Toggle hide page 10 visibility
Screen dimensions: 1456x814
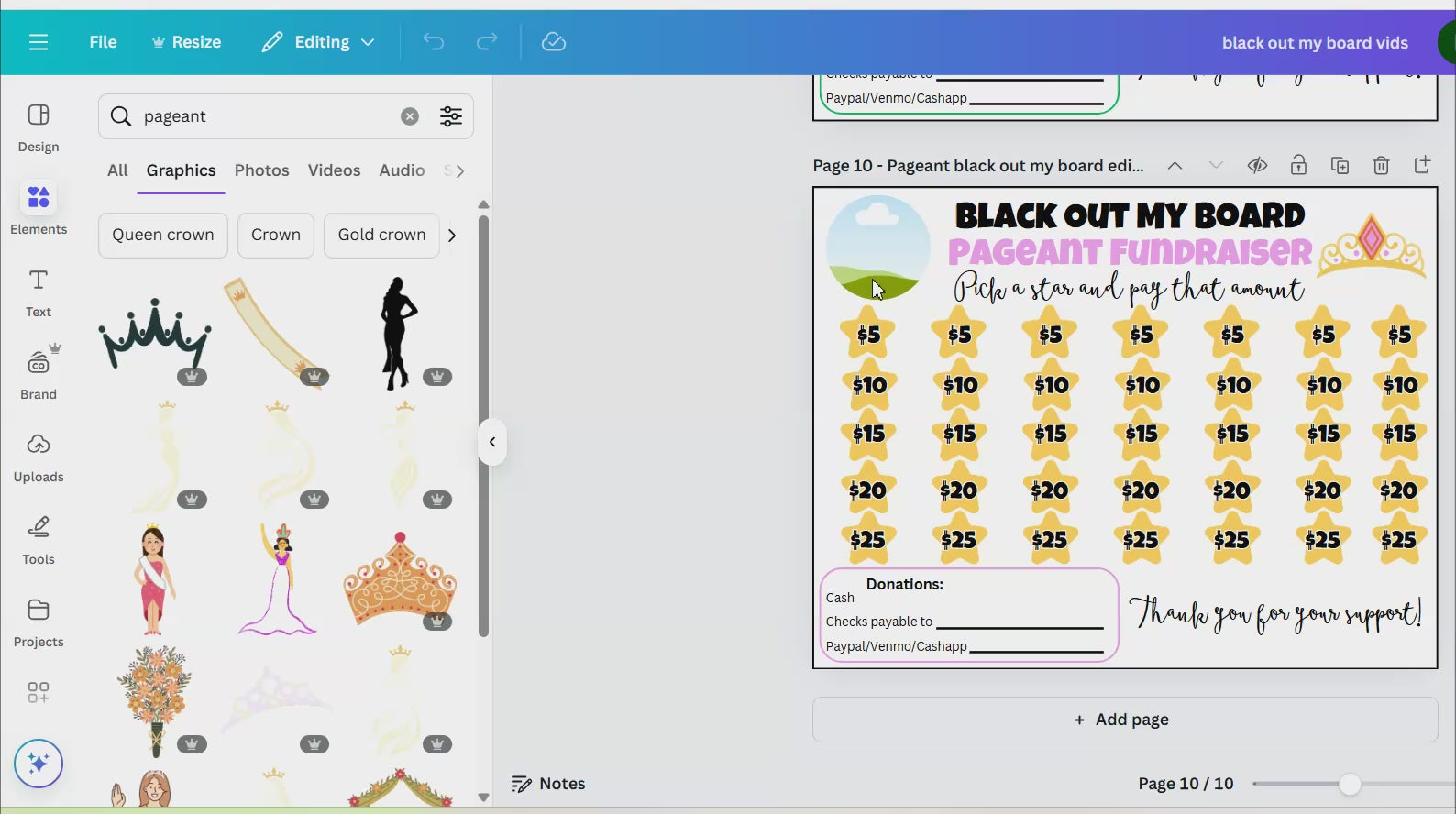point(1257,166)
